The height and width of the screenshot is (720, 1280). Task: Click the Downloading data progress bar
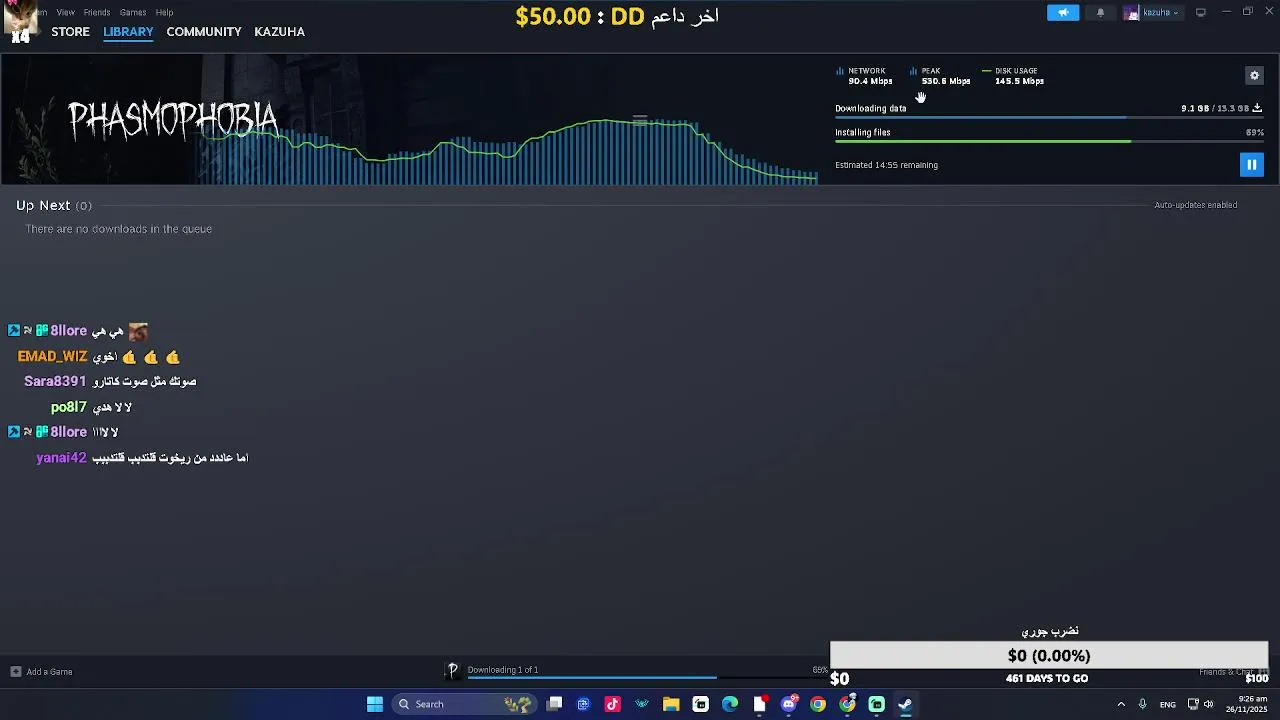tap(1049, 118)
